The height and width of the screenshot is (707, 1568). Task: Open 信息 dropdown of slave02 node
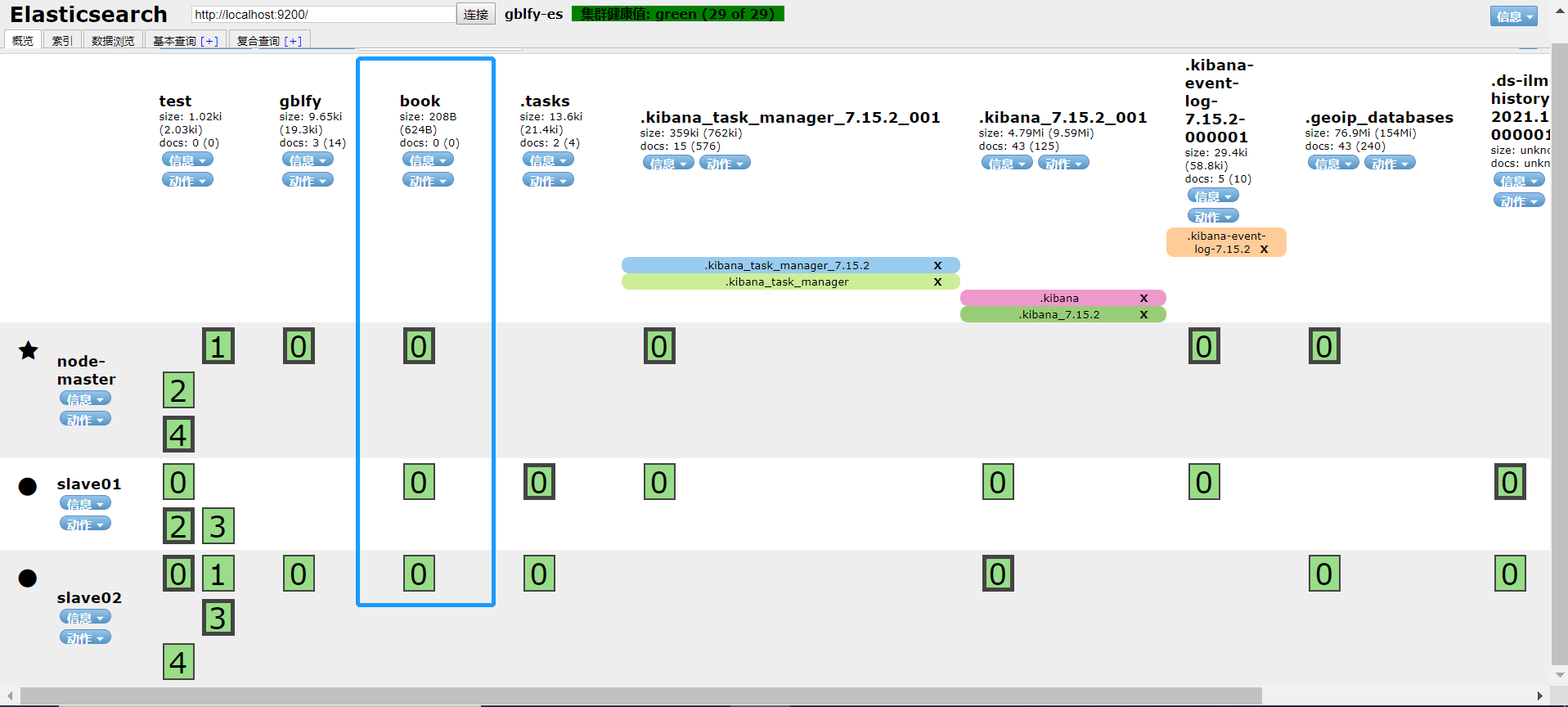(85, 617)
